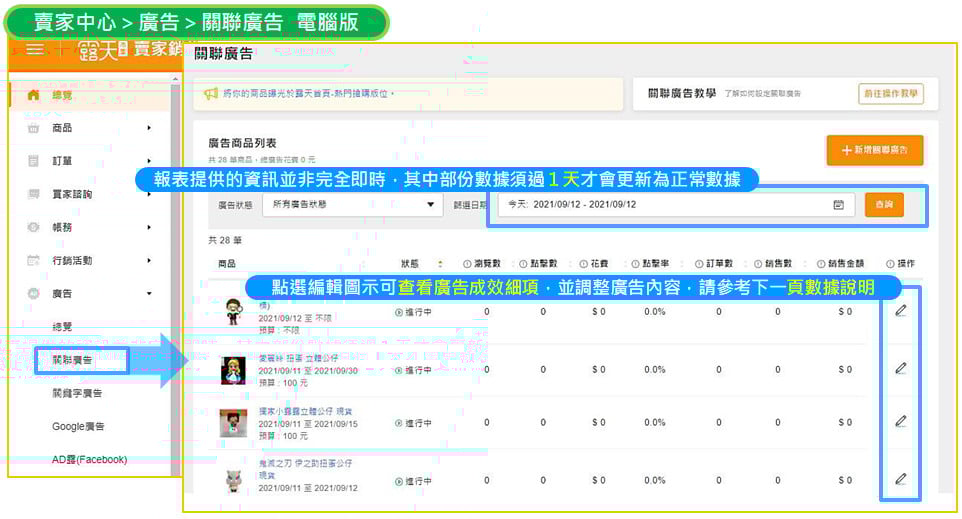This screenshot has height=519, width=962.
Task: Click the info icon beside 瀏覽數 column
Action: [x=468, y=263]
